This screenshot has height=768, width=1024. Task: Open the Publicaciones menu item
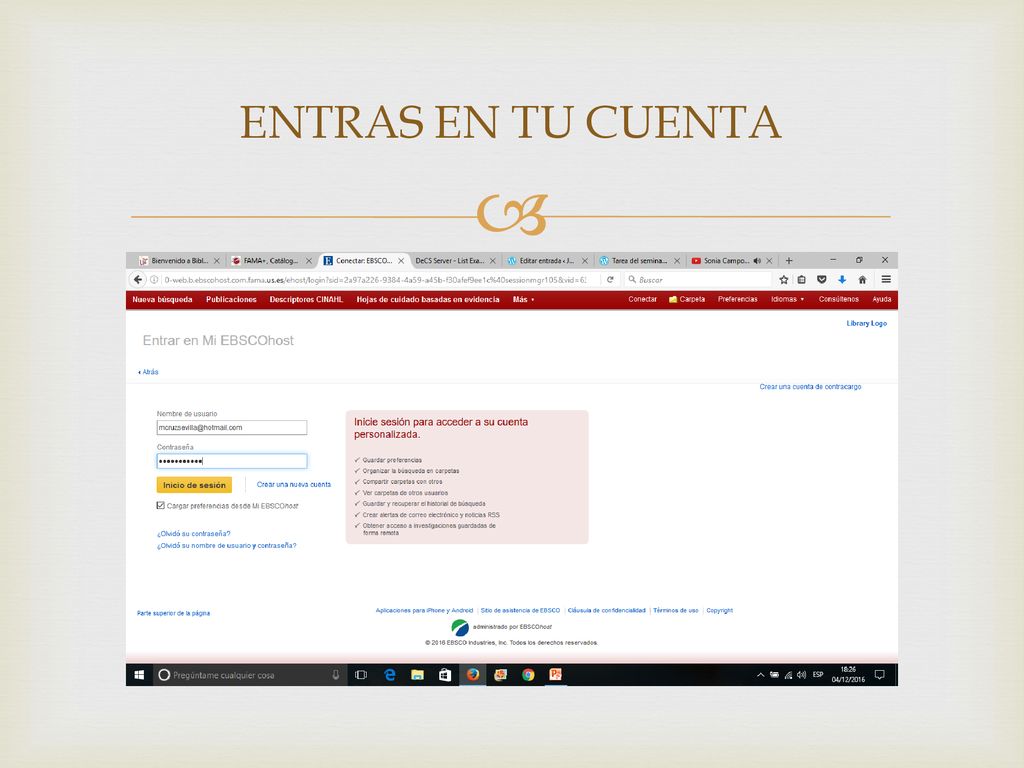[x=231, y=299]
